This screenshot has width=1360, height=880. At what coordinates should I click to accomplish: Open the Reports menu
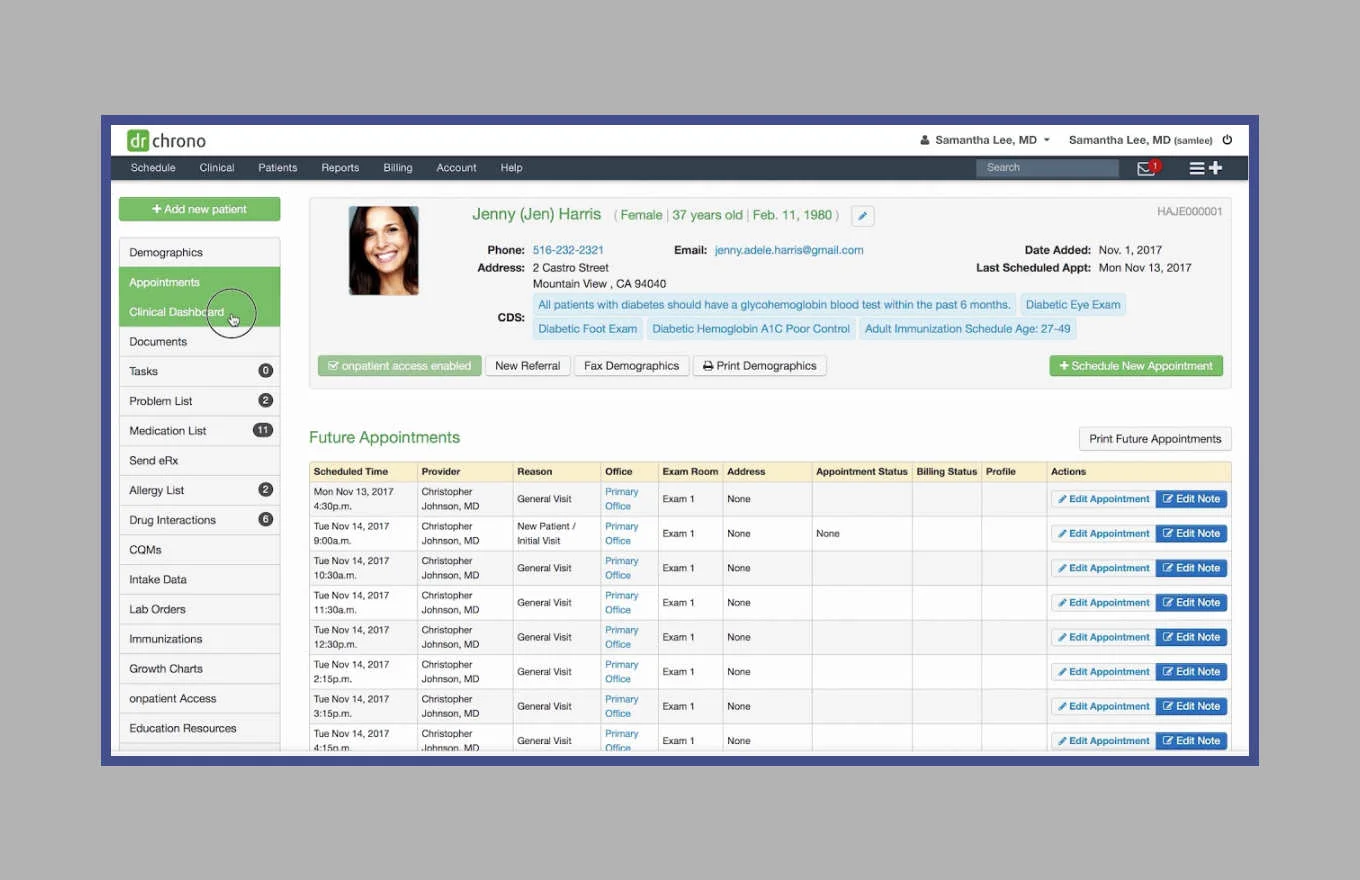pos(340,168)
